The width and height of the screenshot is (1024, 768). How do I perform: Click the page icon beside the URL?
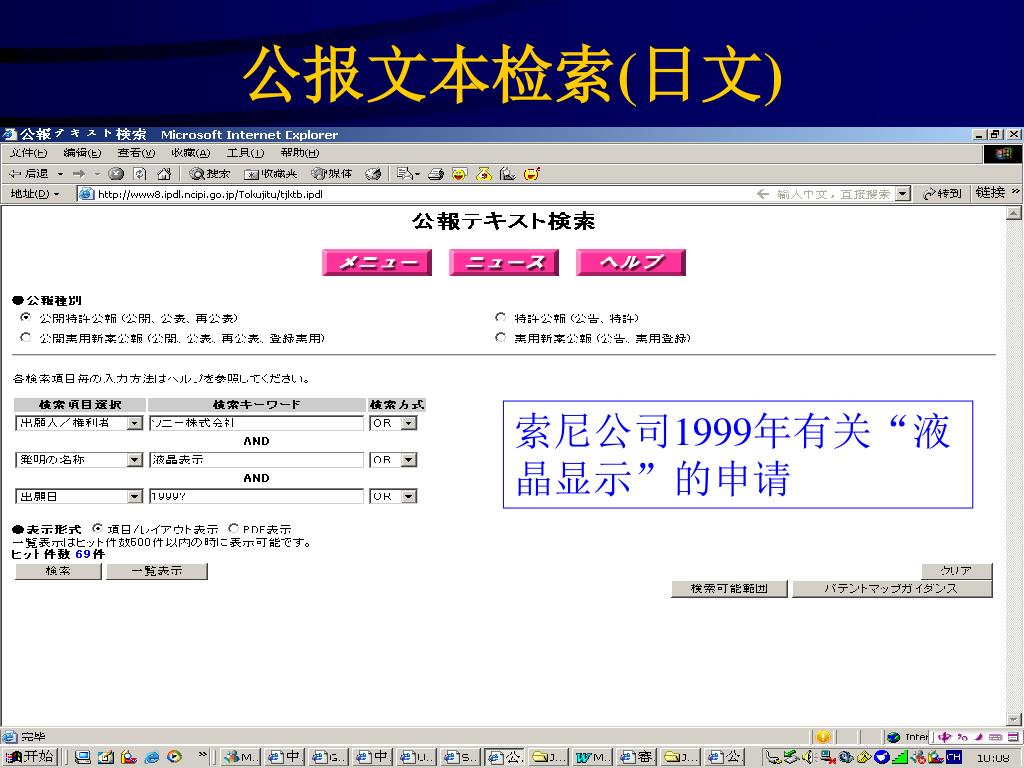click(86, 194)
